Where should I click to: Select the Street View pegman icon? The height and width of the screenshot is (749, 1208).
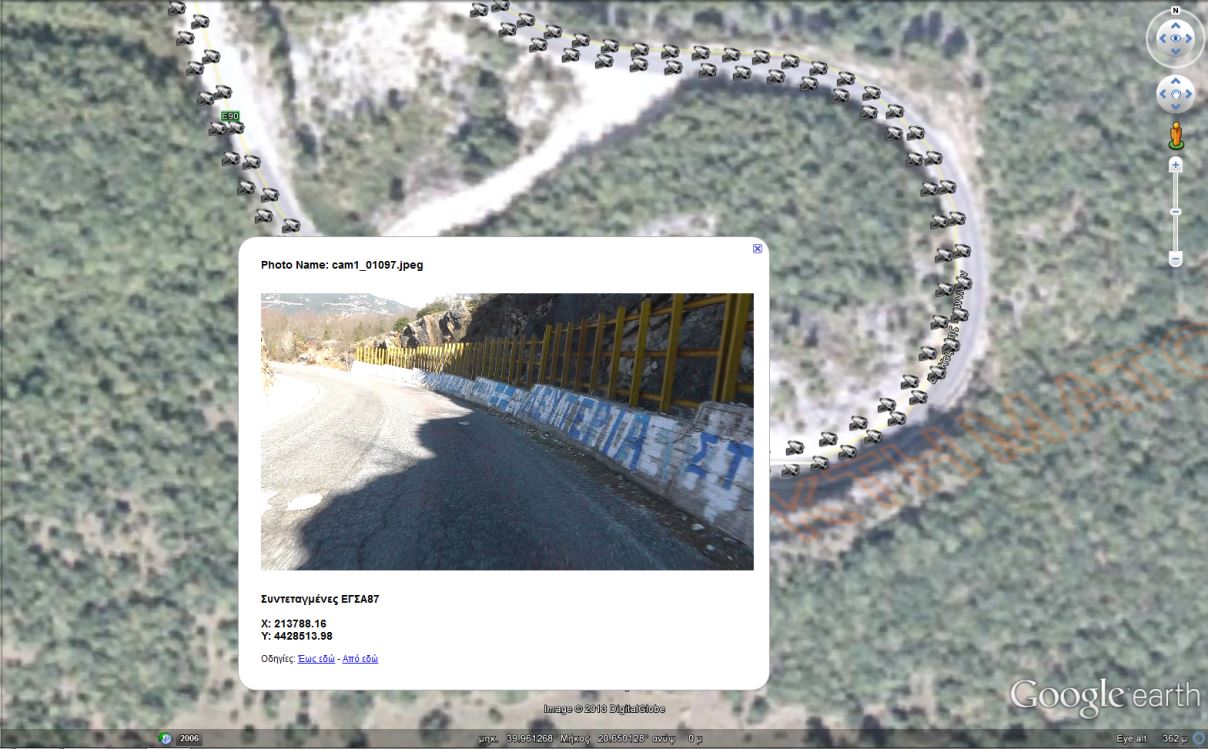tap(1176, 135)
